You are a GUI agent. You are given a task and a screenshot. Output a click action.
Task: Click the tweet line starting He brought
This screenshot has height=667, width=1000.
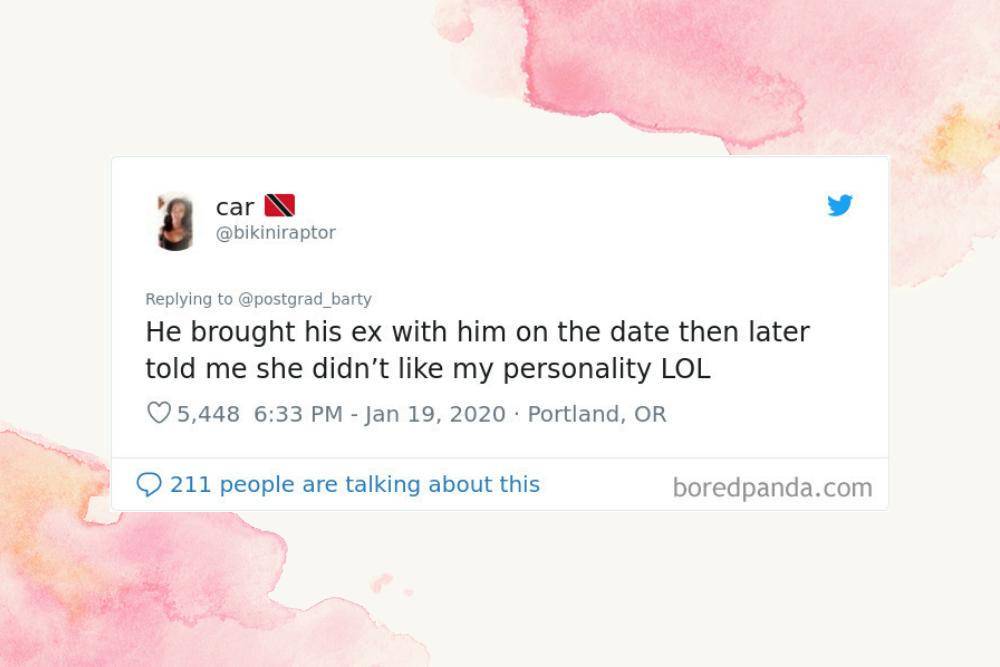477,332
